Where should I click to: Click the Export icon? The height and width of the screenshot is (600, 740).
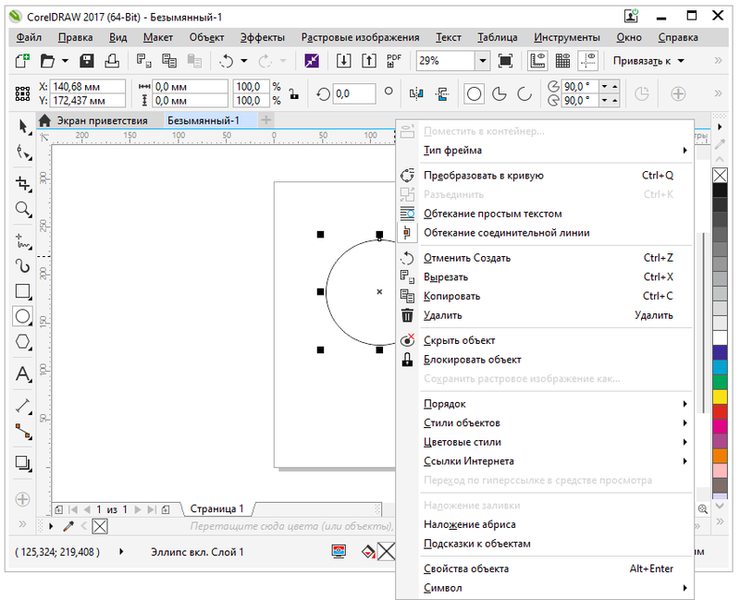coord(369,61)
